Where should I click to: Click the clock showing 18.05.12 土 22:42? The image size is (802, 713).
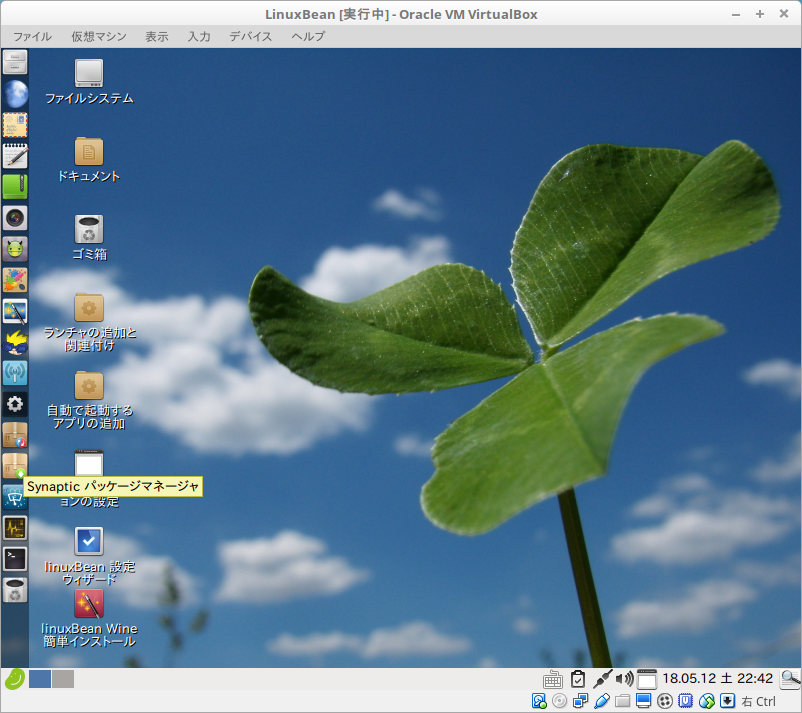tap(718, 679)
